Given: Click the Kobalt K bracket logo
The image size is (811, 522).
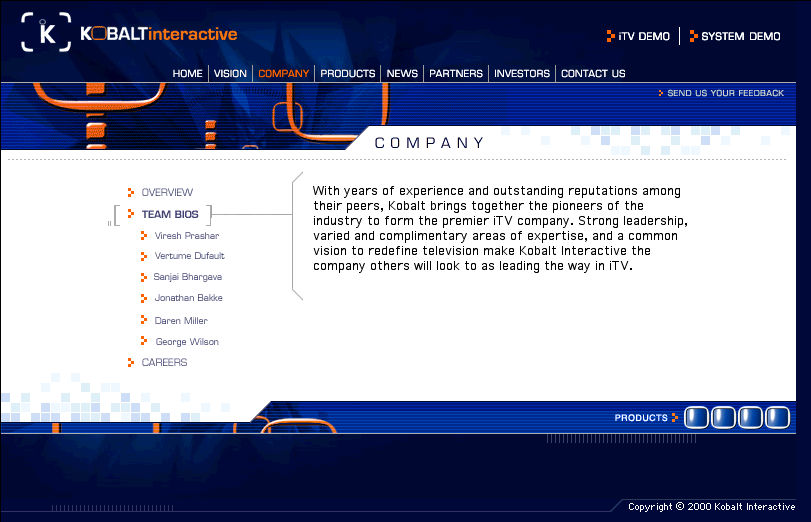Looking at the screenshot, I should pos(46,32).
